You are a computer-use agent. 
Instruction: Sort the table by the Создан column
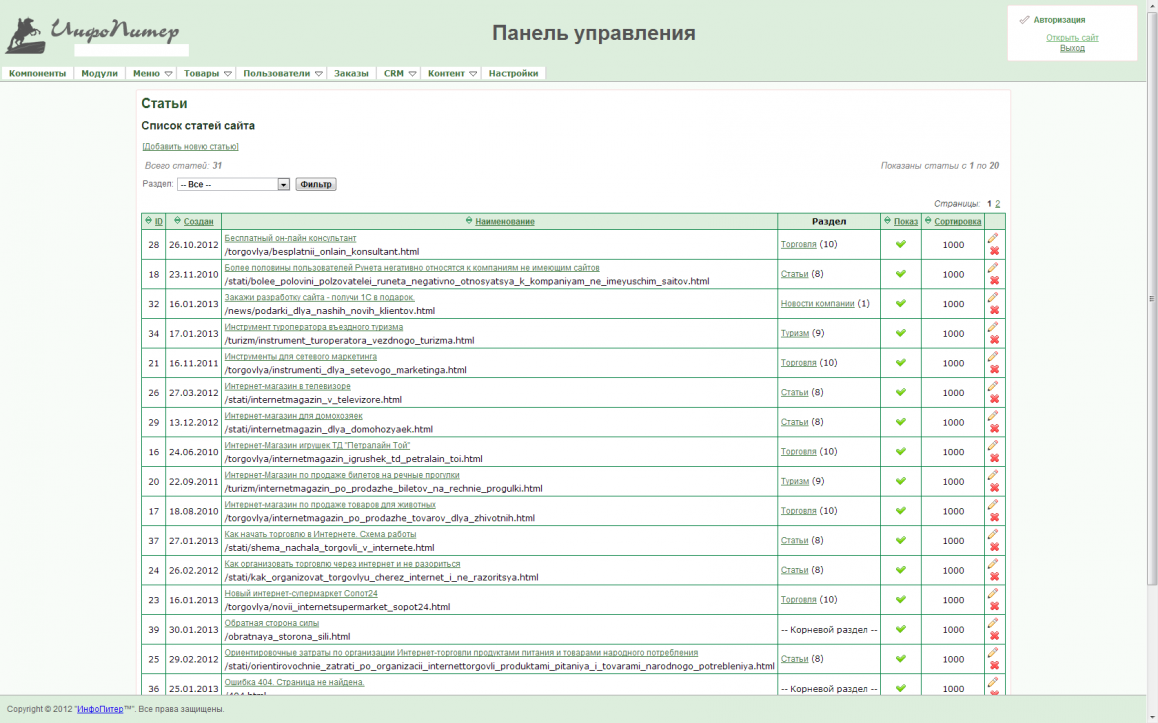(199, 222)
